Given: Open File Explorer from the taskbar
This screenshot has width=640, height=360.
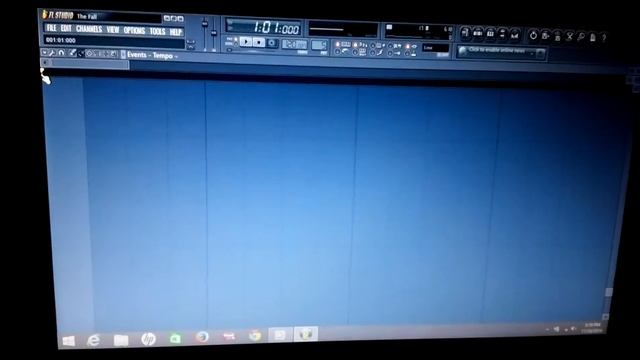Looking at the screenshot, I should click(121, 340).
